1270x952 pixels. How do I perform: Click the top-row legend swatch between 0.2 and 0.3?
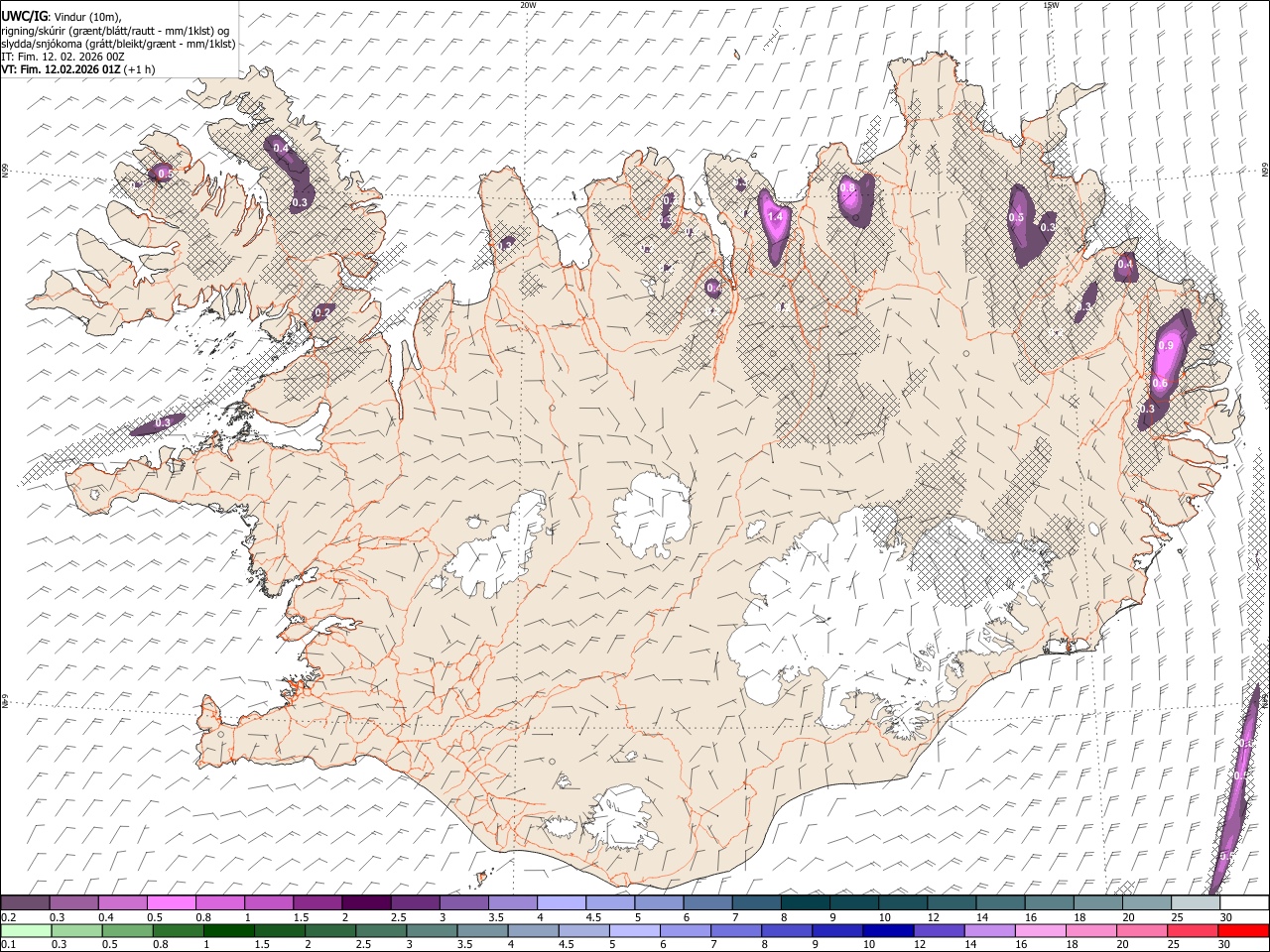[x=26, y=903]
